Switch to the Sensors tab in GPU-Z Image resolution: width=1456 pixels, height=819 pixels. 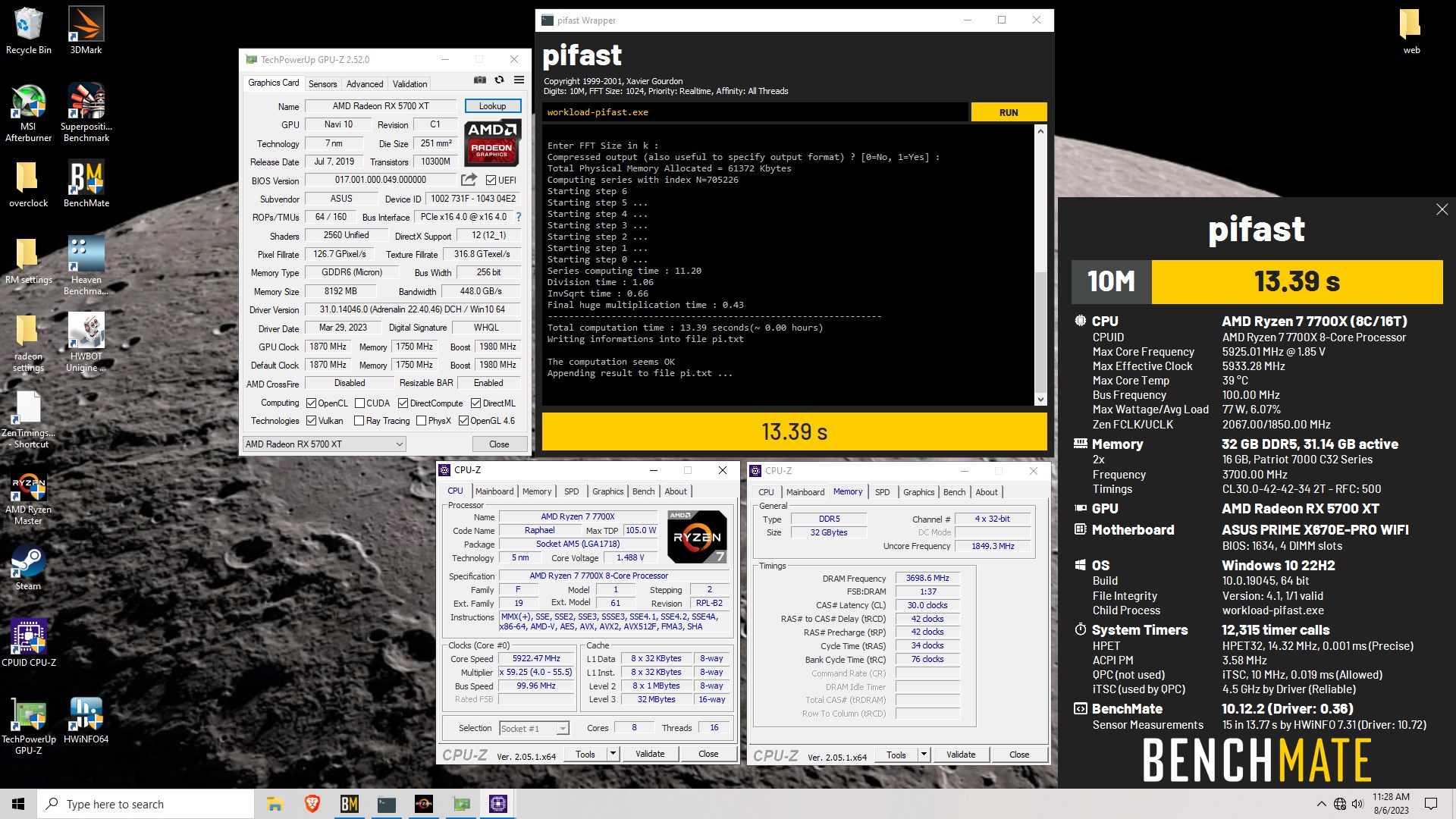(322, 84)
